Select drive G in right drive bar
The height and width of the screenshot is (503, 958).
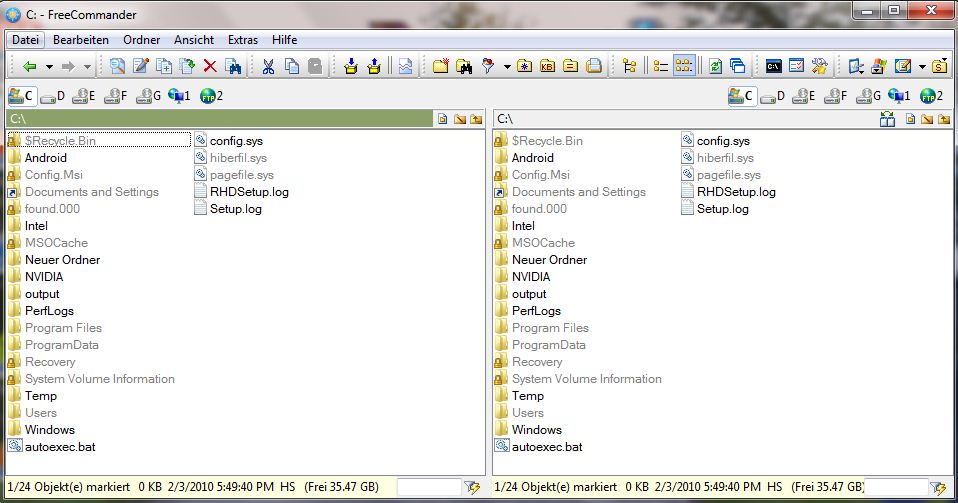pyautogui.click(x=868, y=96)
